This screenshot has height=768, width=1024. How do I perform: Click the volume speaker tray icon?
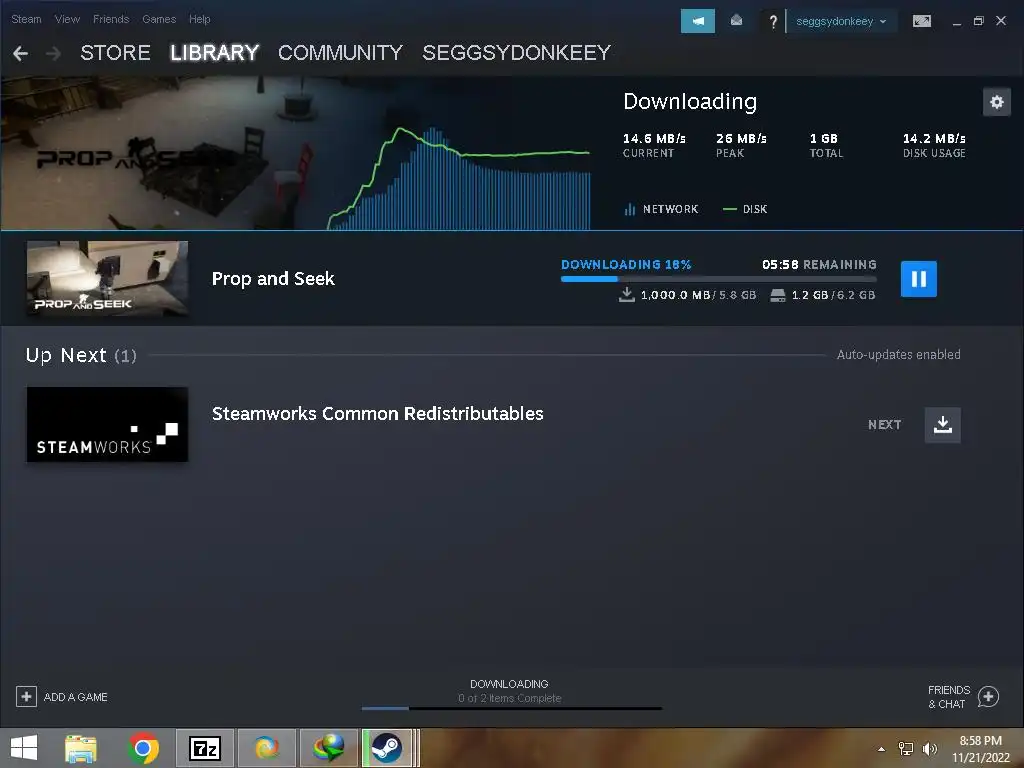tap(929, 749)
